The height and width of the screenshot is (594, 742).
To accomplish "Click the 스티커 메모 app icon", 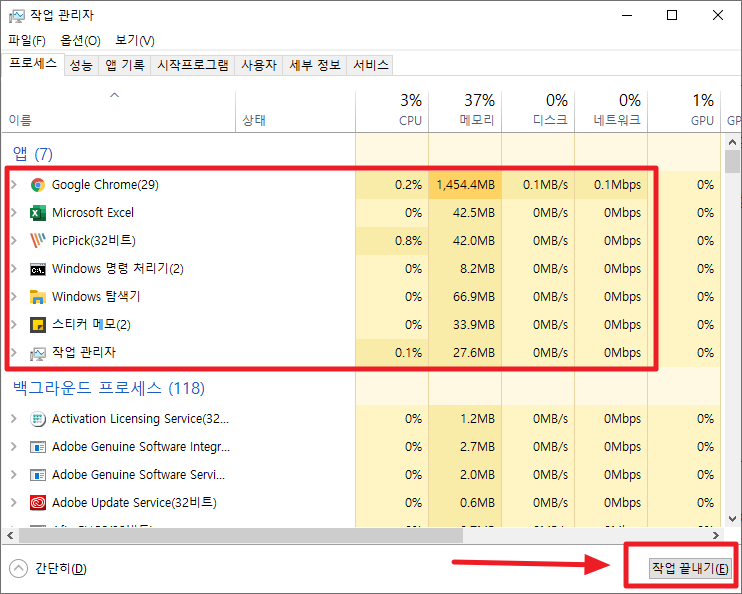I will pos(38,325).
